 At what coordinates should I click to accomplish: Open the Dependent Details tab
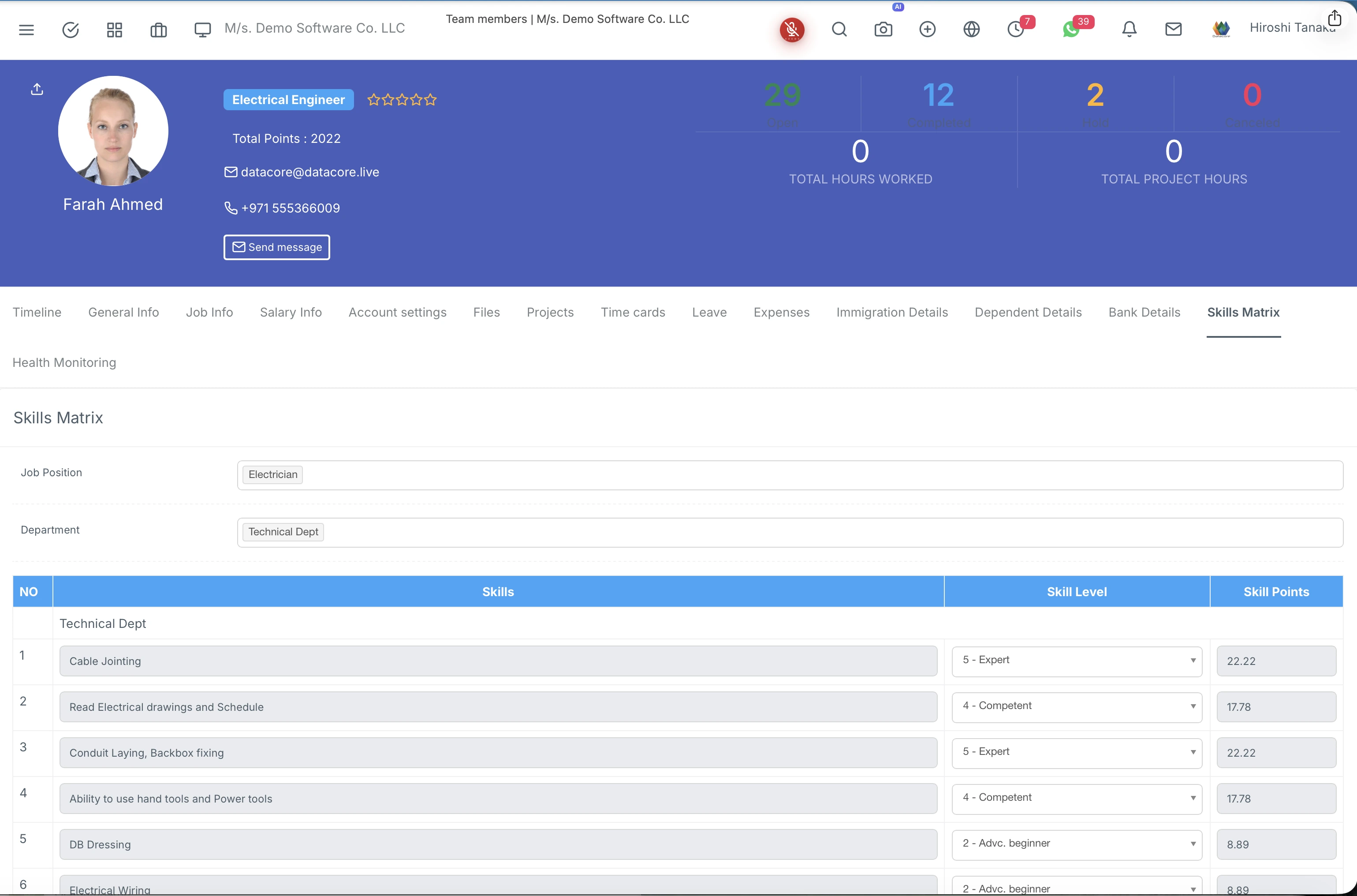[1028, 313]
